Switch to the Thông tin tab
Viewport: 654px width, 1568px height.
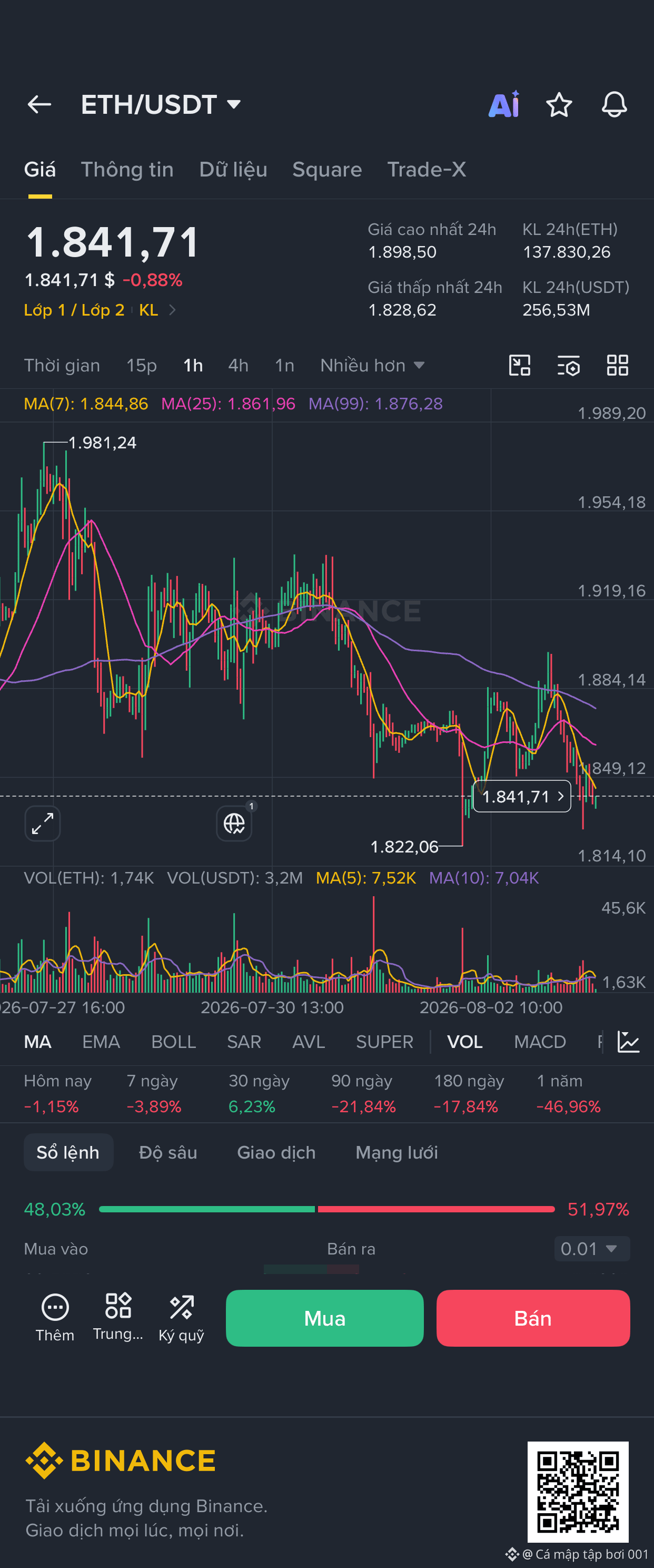coord(127,169)
